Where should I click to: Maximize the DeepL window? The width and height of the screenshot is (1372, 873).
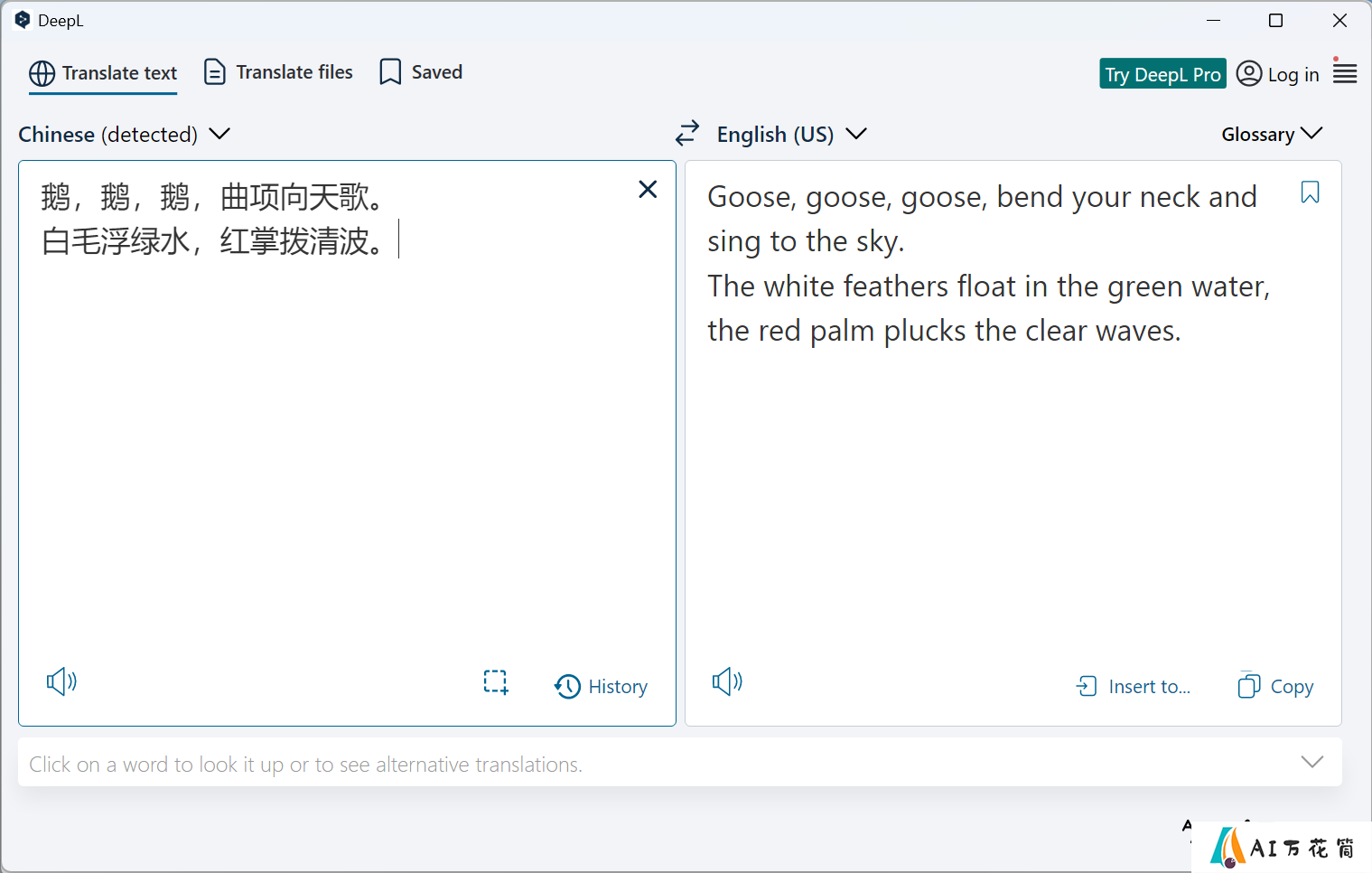coord(1275,20)
